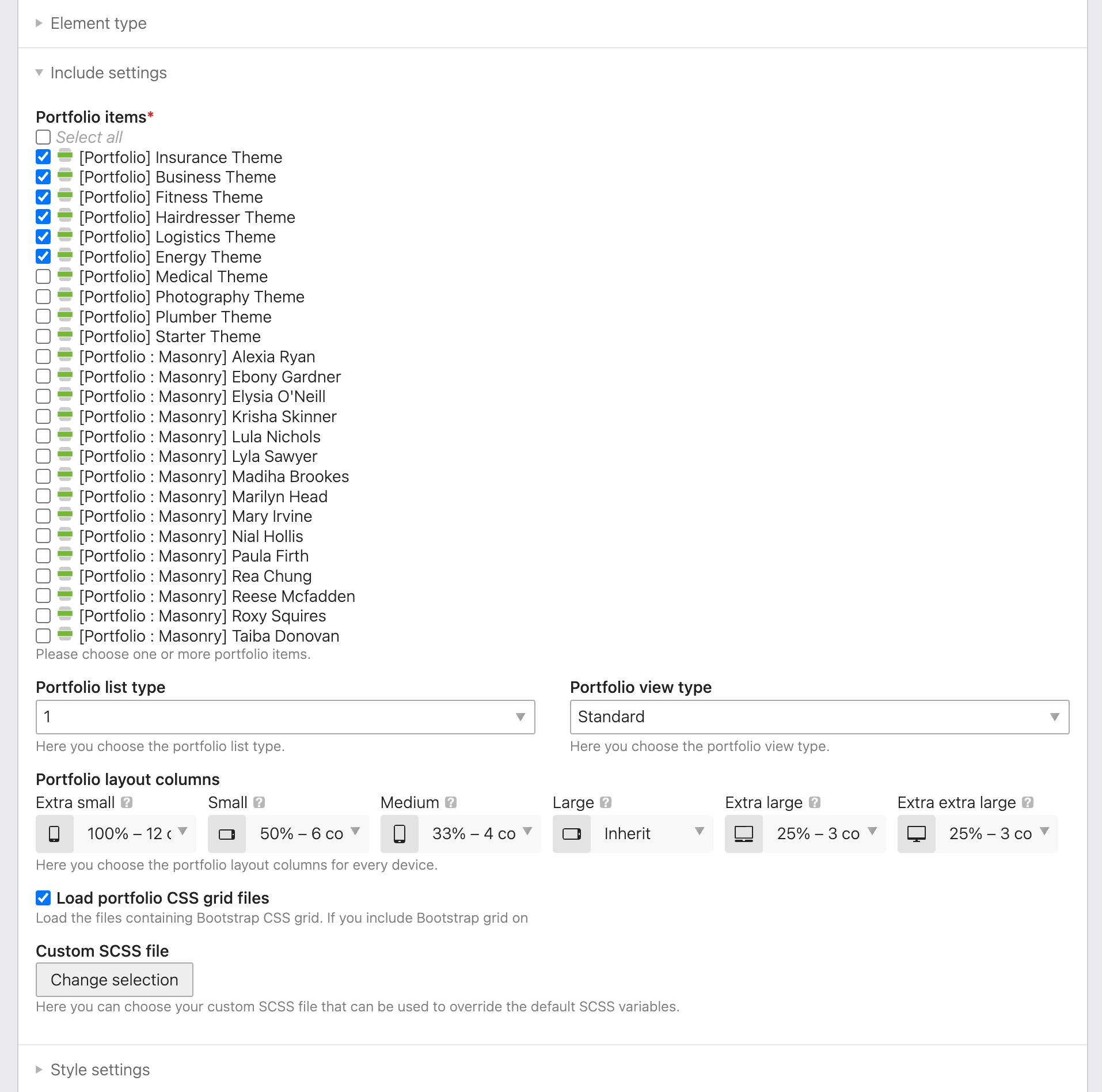1102x1092 pixels.
Task: Click help icon beside Extra extra large
Action: pyautogui.click(x=1028, y=802)
